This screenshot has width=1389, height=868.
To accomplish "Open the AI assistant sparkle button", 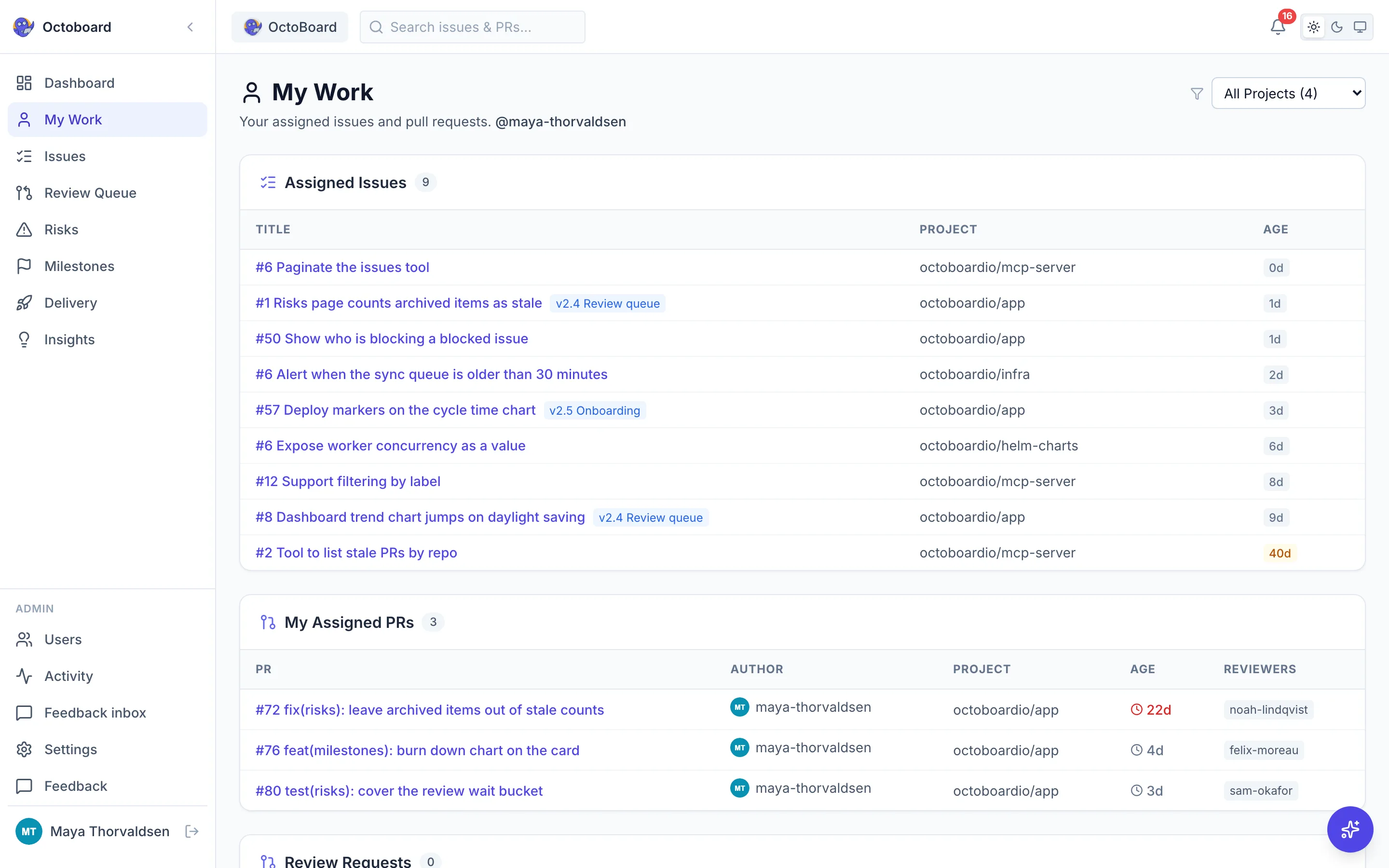I will click(1350, 829).
